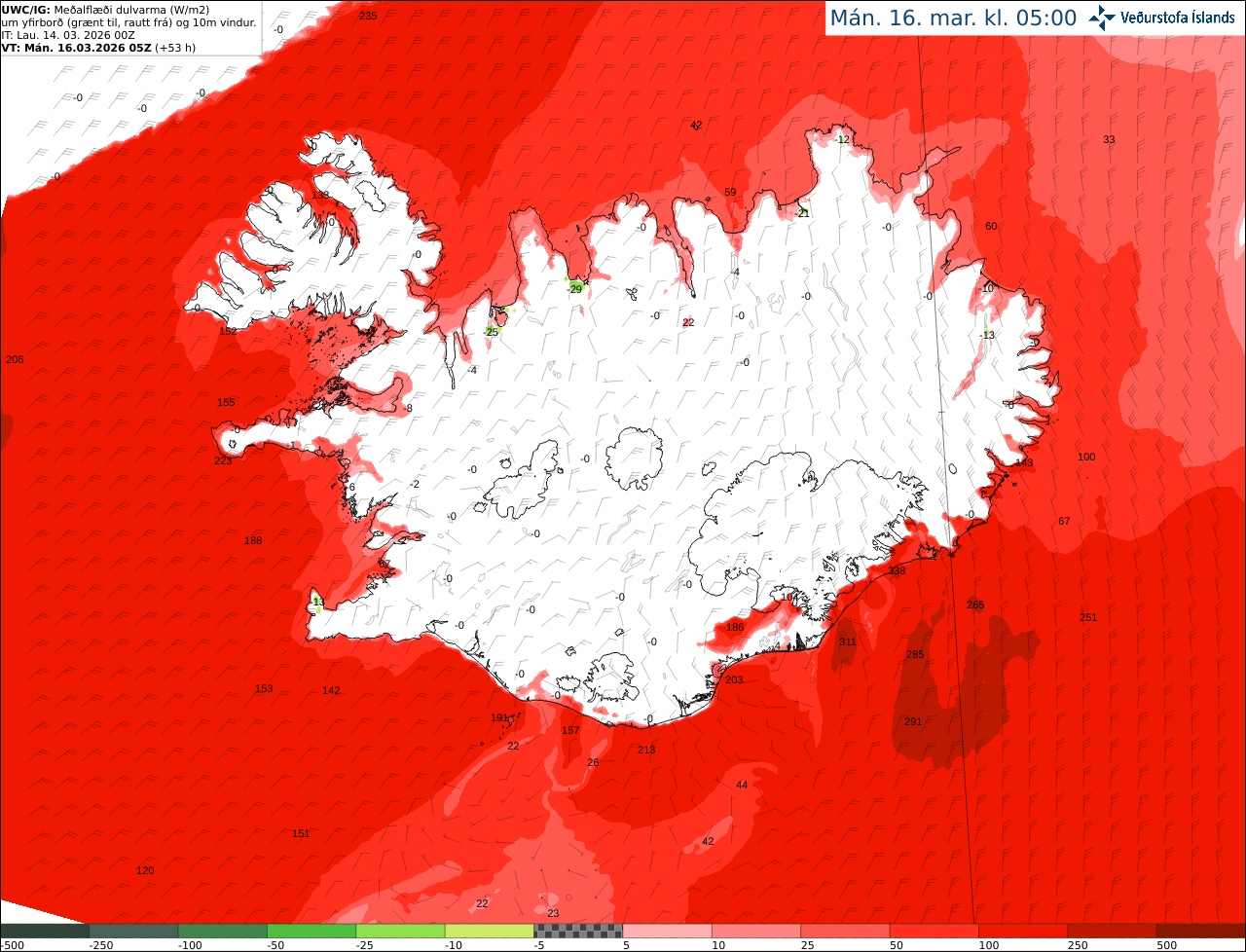Click the map value 235
This screenshot has width=1246, height=952.
tap(368, 16)
